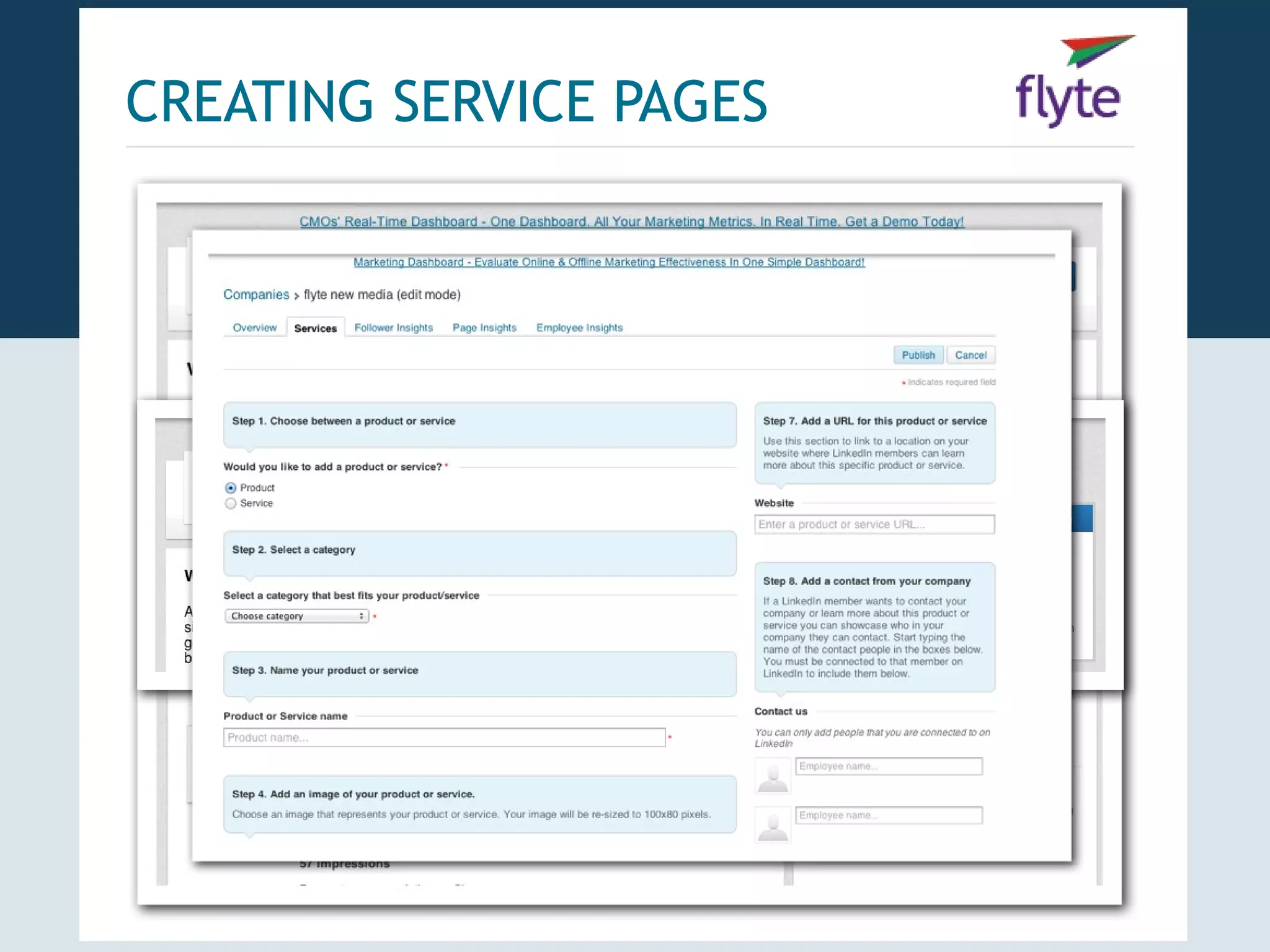Click the first Employee name field

[x=889, y=766]
